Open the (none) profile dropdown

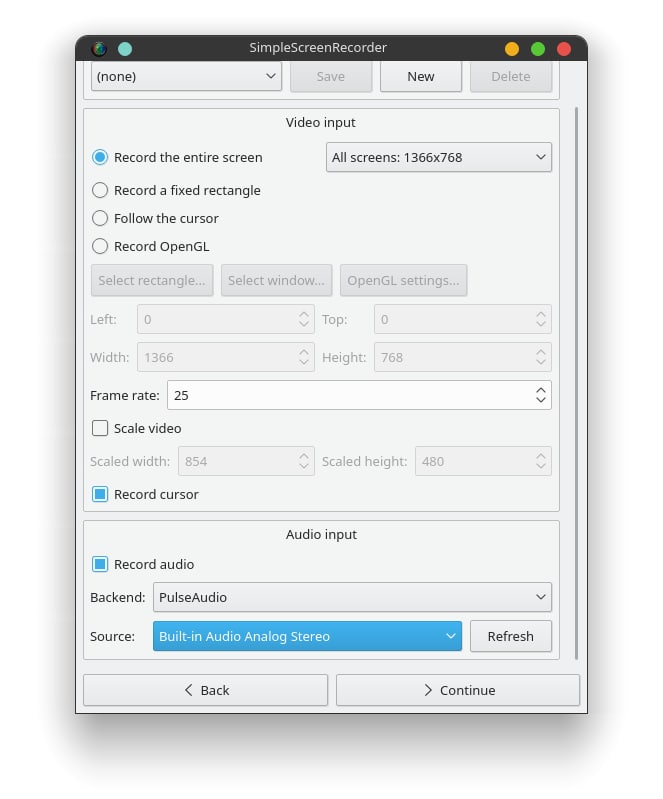(186, 76)
